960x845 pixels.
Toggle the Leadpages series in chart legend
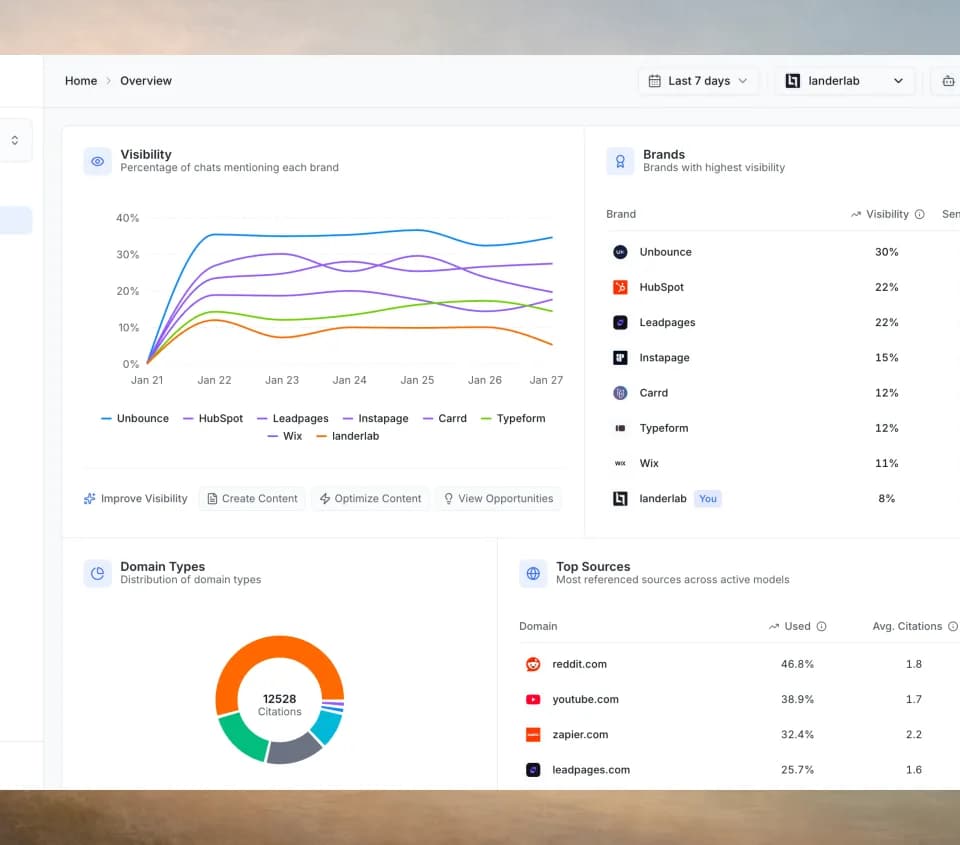293,418
